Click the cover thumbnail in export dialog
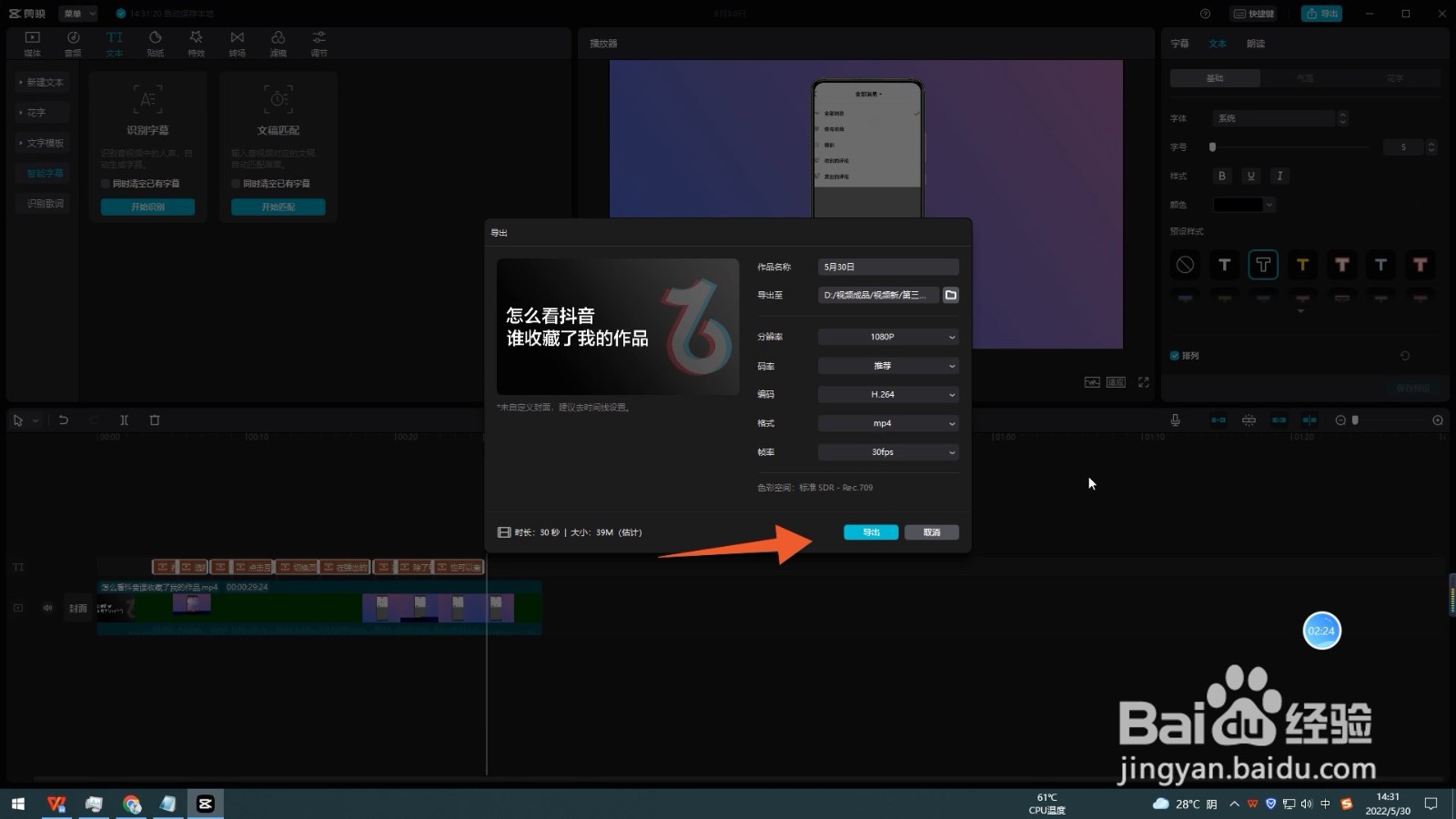Screen dimensions: 1456x819 (x=618, y=327)
